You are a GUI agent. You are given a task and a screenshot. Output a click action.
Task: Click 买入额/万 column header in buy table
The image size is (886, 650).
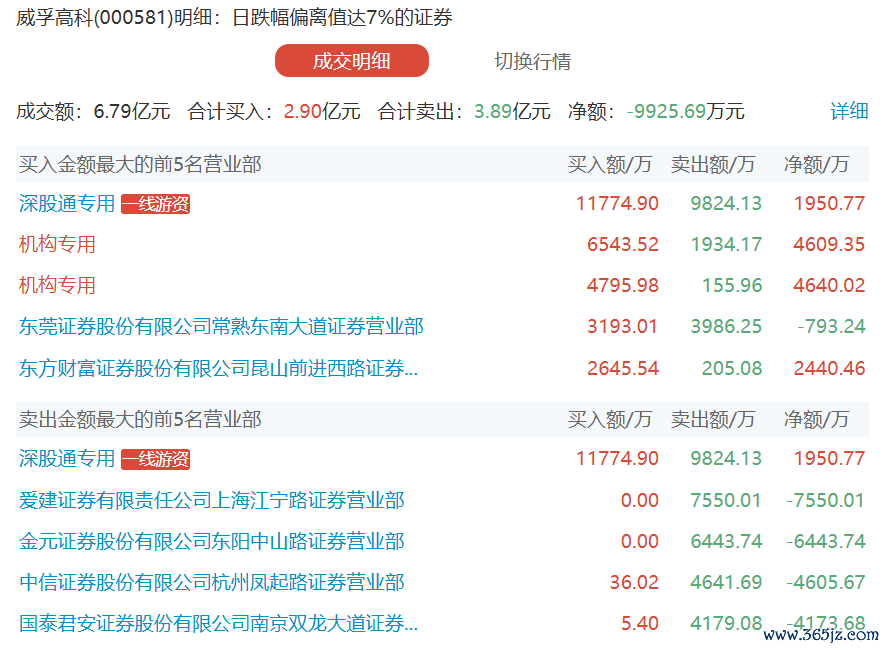coord(610,164)
